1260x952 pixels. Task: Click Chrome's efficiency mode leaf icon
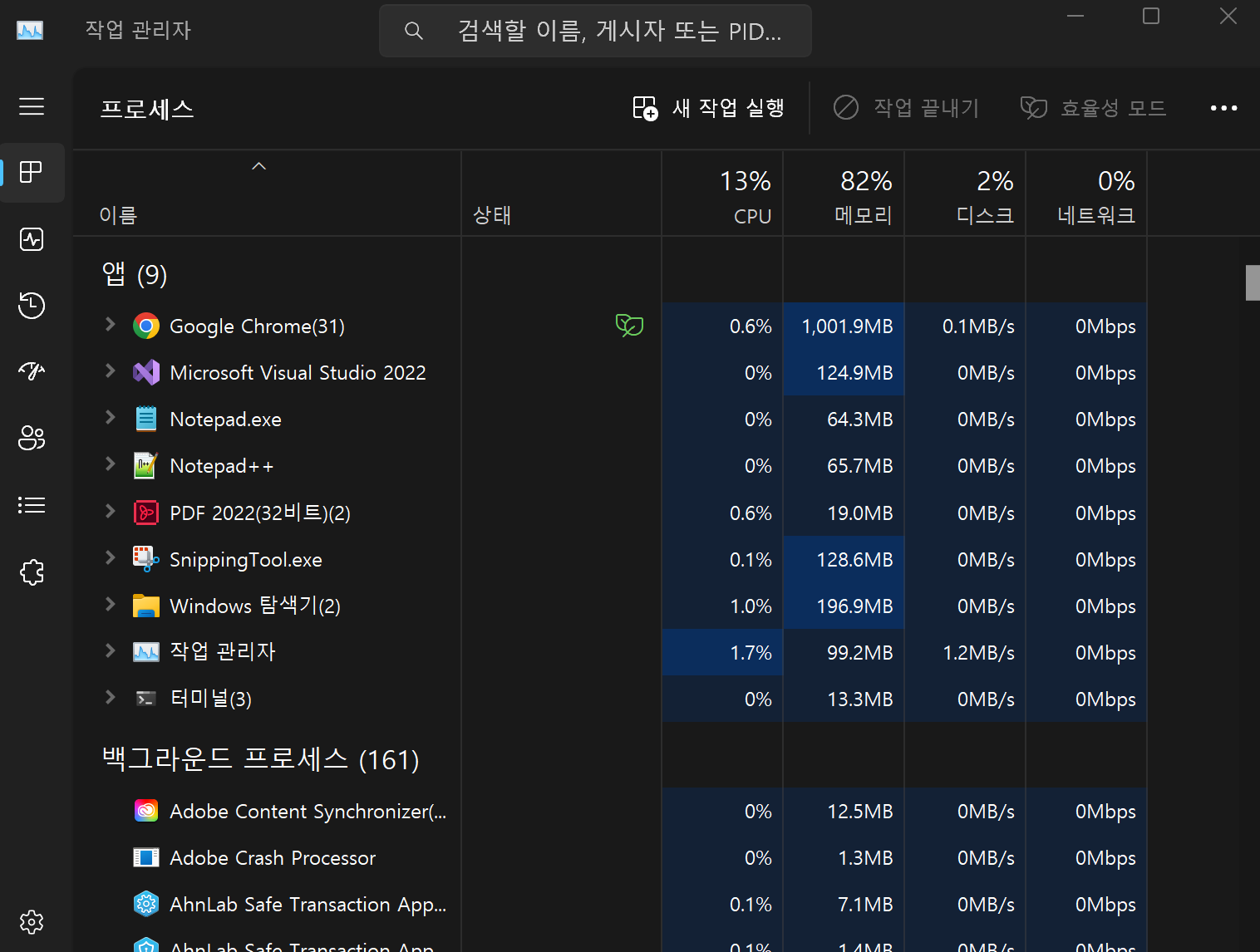click(629, 326)
